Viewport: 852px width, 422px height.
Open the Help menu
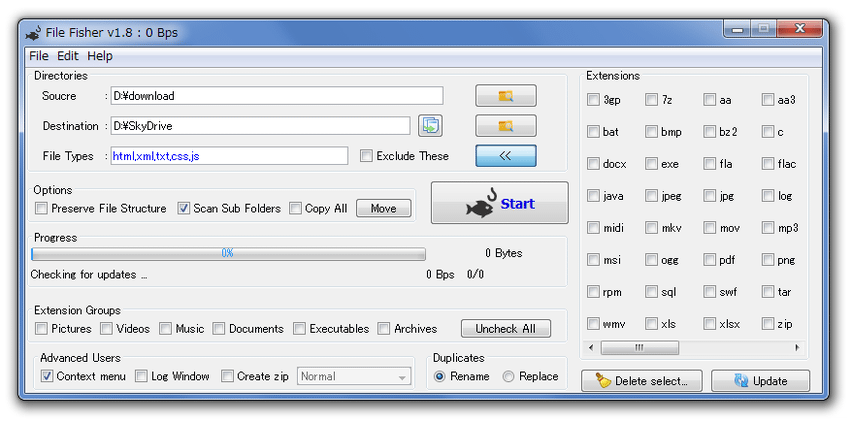point(100,56)
